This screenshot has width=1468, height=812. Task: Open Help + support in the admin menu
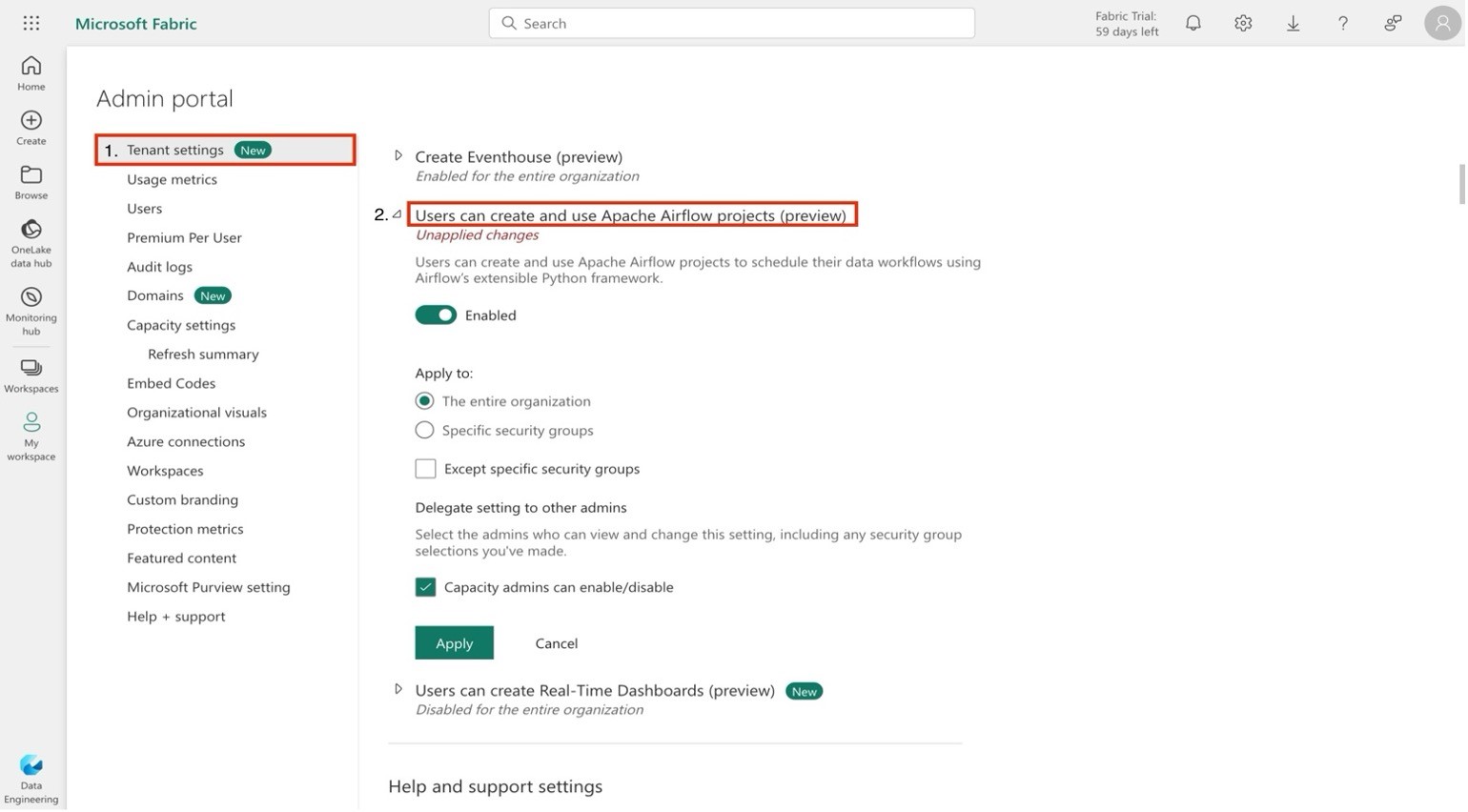[176, 618]
